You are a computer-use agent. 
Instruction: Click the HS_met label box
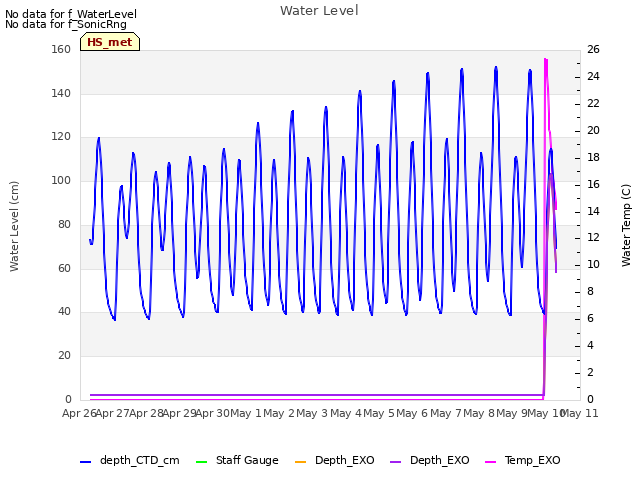(110, 42)
